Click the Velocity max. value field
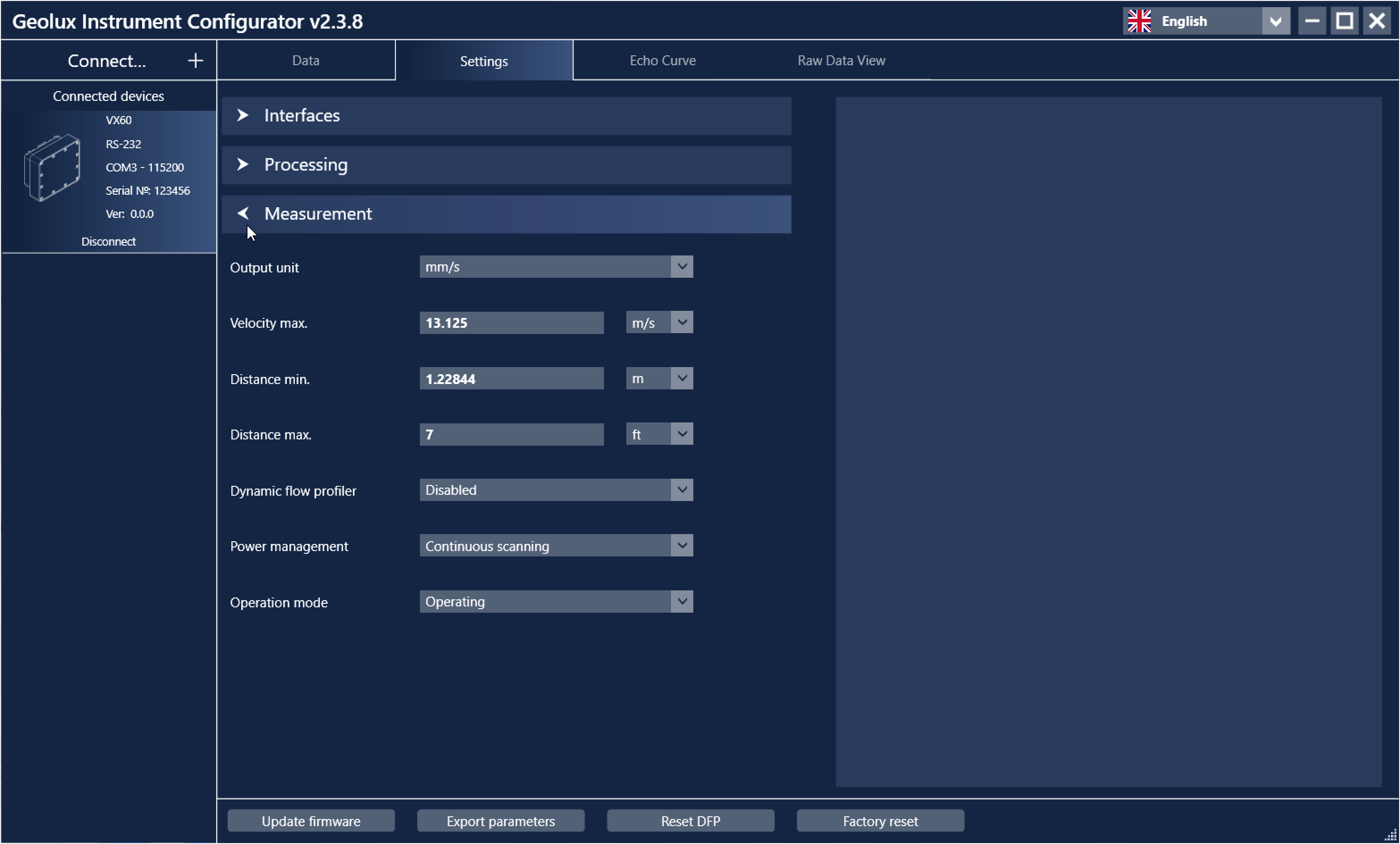 511,322
